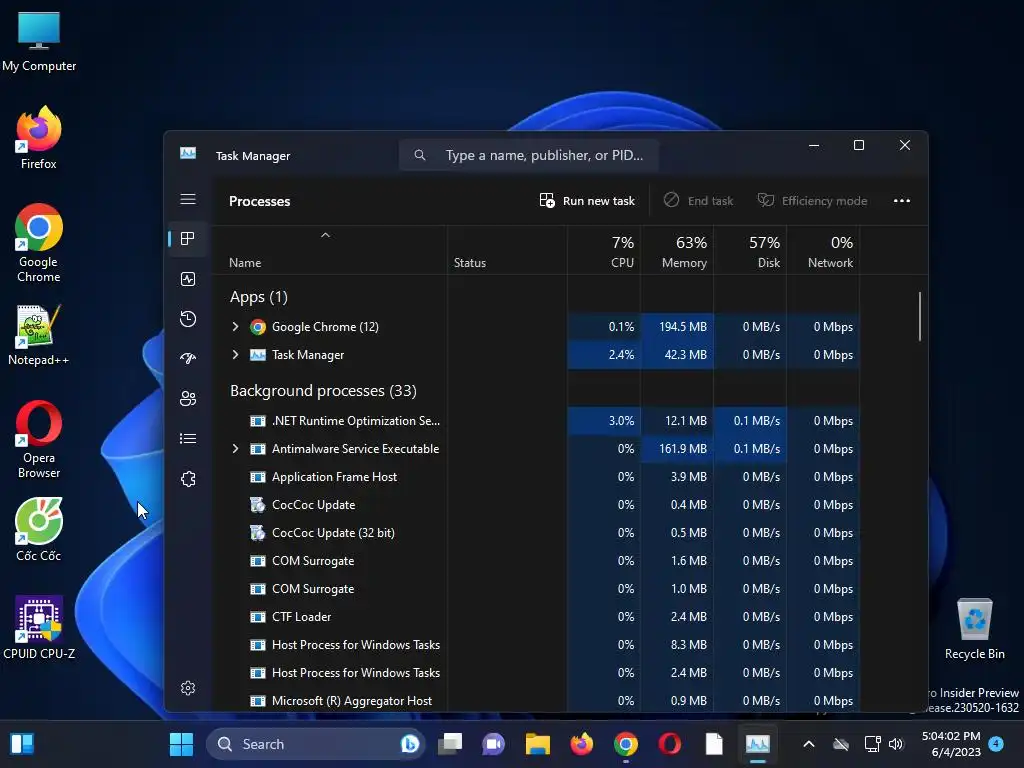Select the Notepad++ desktop icon
Viewport: 1024px width, 768px height.
click(39, 334)
